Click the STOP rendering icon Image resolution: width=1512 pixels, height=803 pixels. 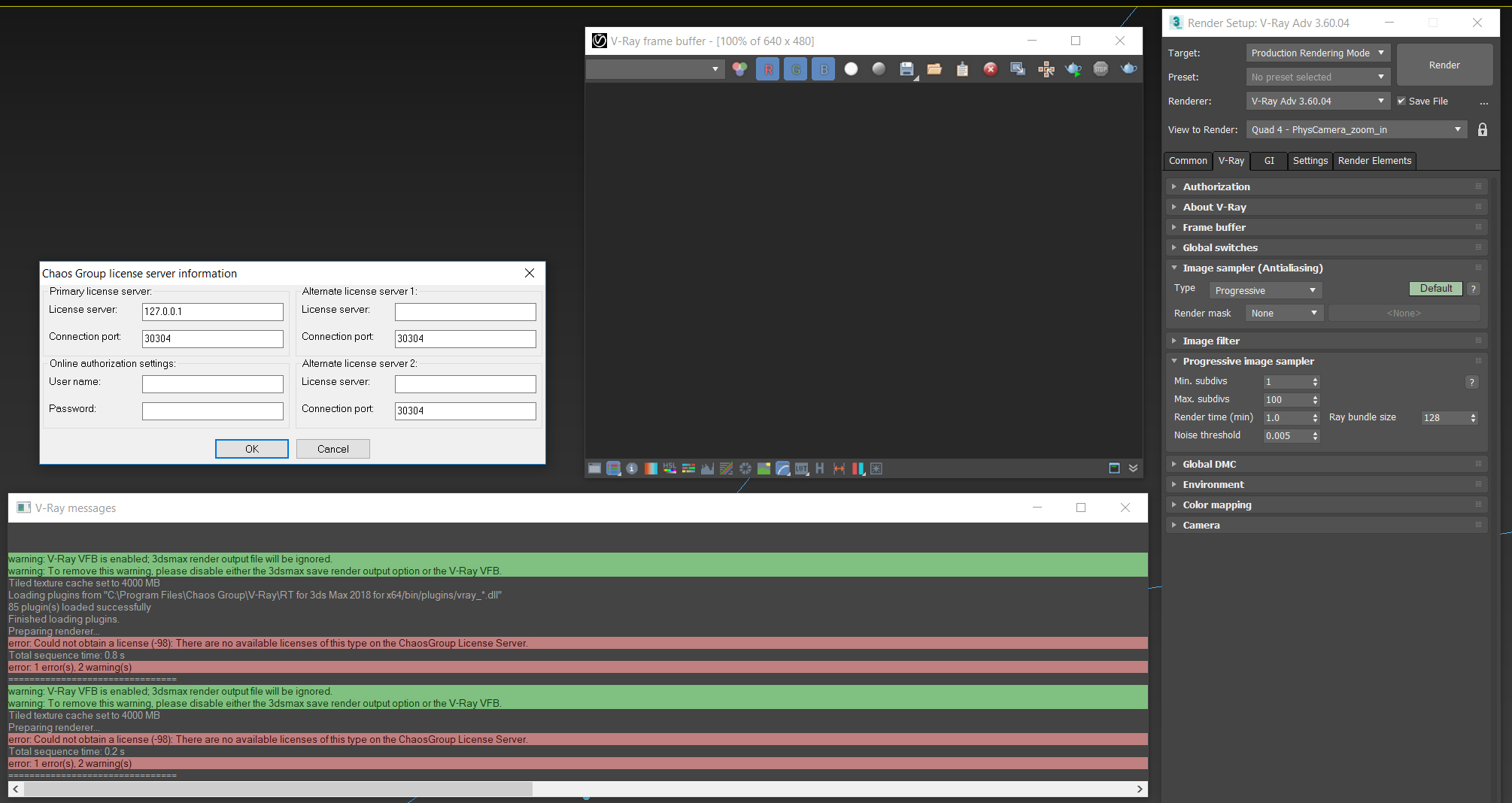tap(1101, 69)
